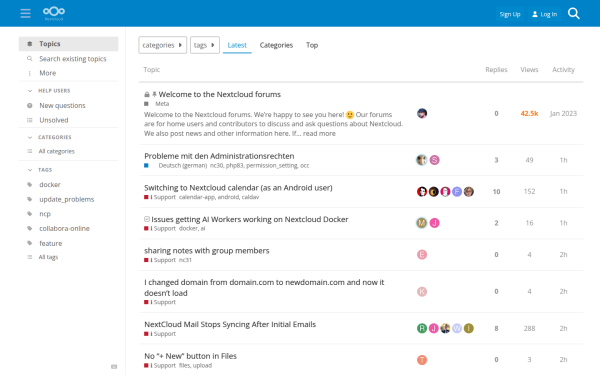Click reply count 10 on calendar topic
Image resolution: width=600 pixels, height=375 pixels.
click(496, 191)
